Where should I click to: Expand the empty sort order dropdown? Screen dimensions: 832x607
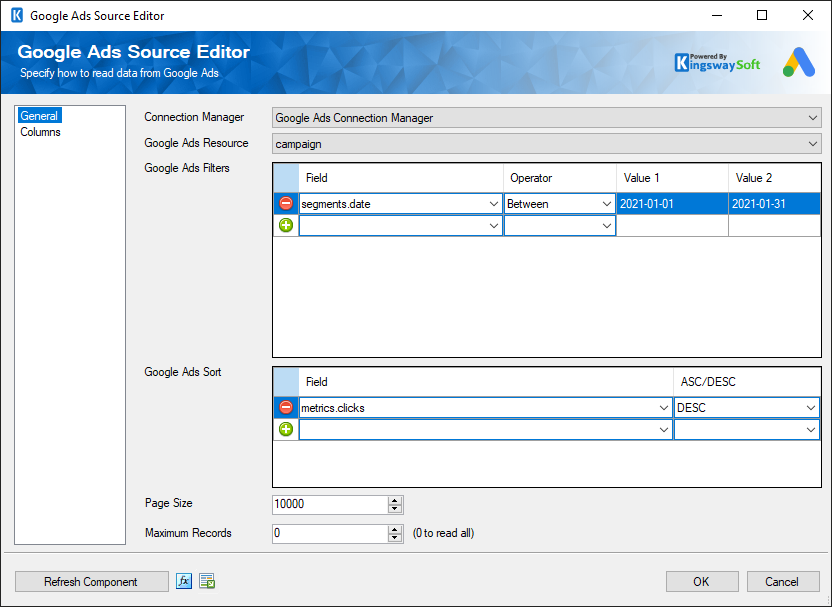click(811, 429)
